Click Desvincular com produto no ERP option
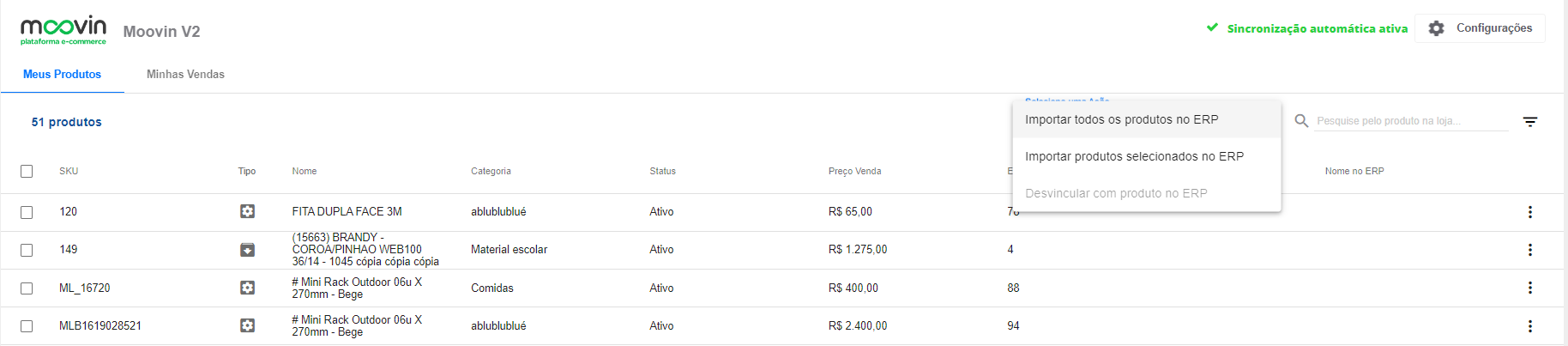Image resolution: width=1568 pixels, height=346 pixels. (1116, 193)
